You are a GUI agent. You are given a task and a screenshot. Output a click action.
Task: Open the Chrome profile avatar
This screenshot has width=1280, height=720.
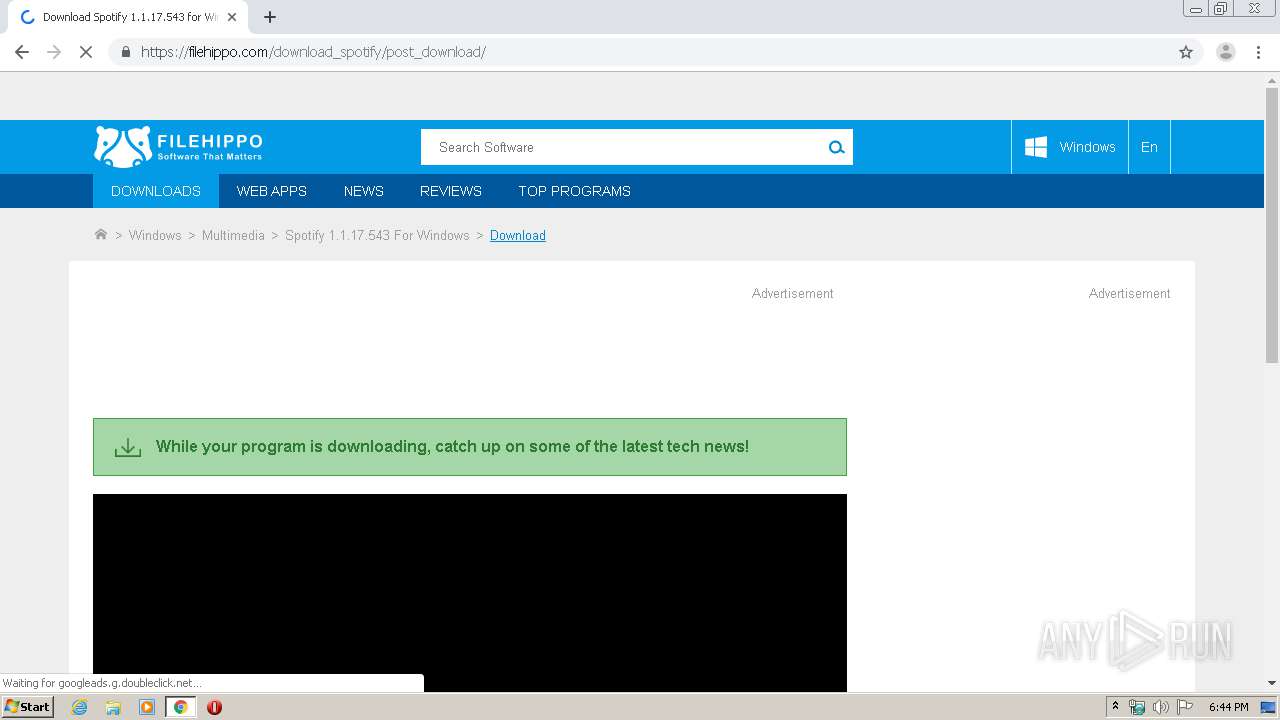click(x=1226, y=52)
